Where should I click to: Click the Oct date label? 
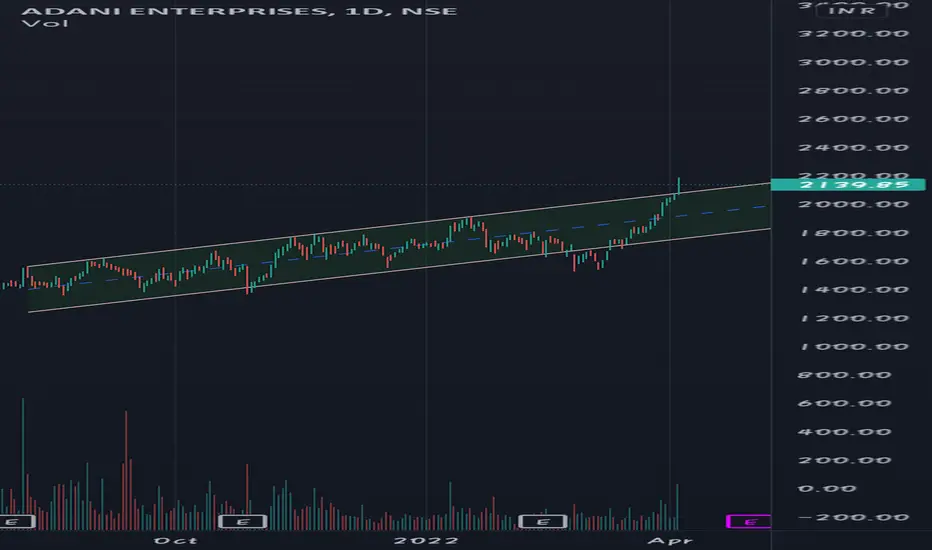pyautogui.click(x=175, y=540)
